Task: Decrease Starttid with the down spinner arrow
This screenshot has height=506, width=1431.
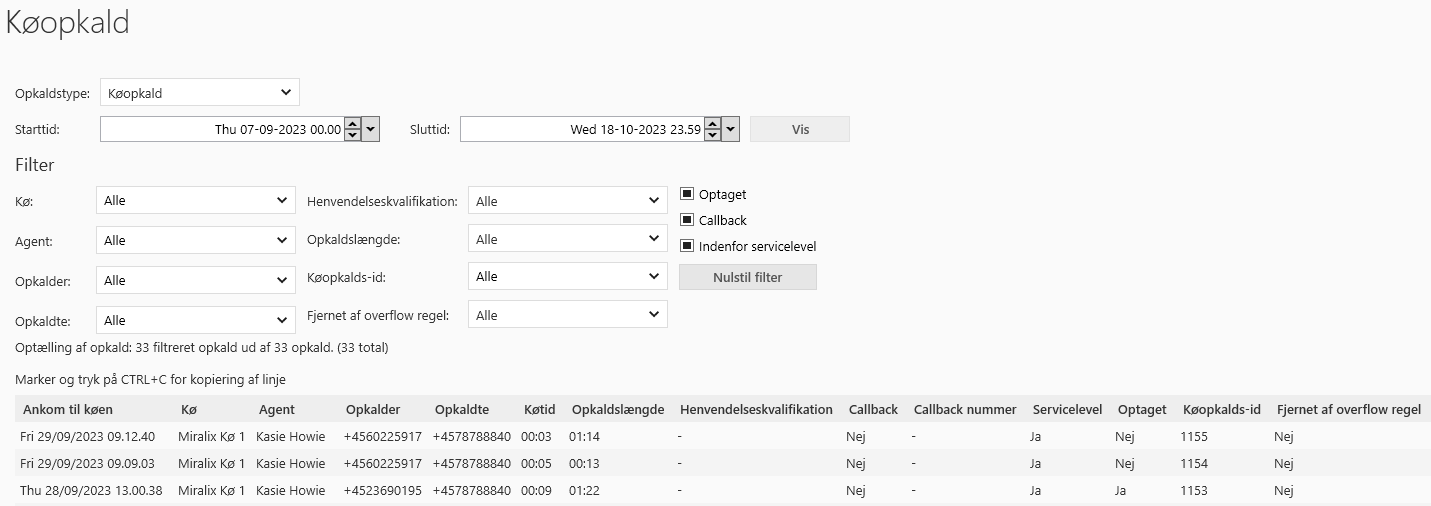Action: tap(351, 135)
